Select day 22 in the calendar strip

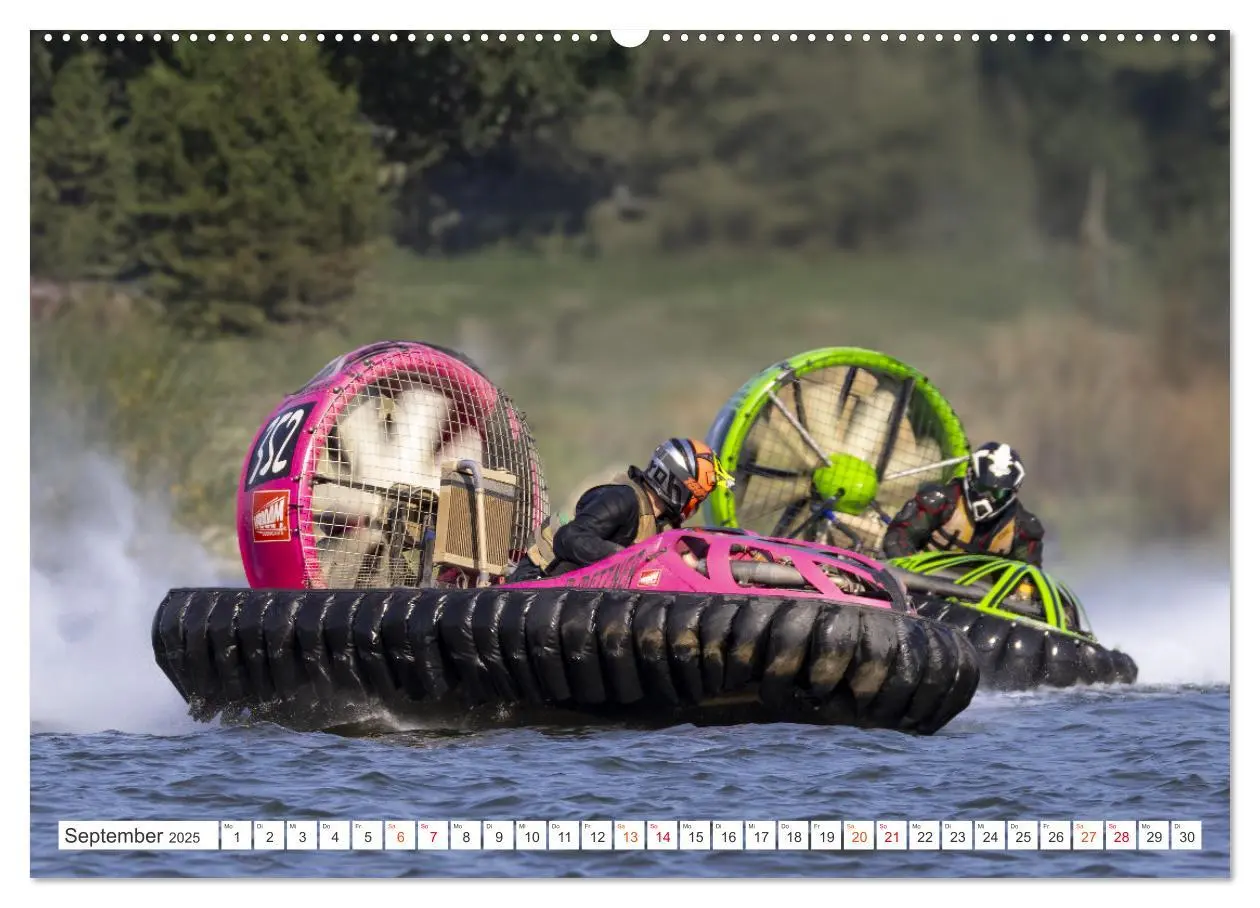pyautogui.click(x=925, y=836)
